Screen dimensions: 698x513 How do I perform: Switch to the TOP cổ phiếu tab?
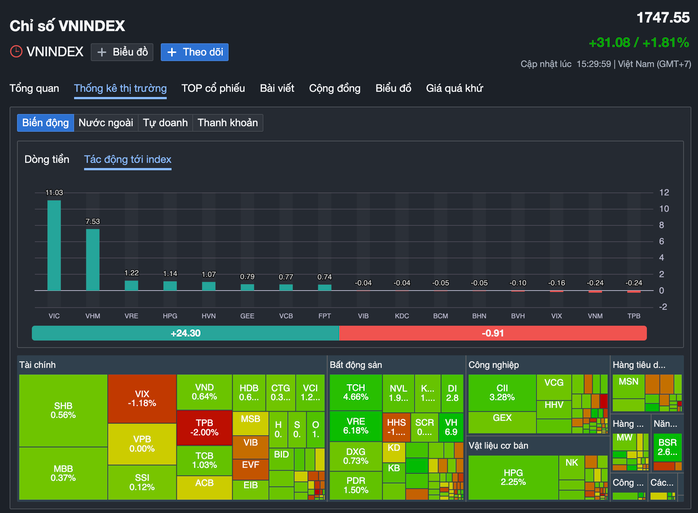[x=213, y=88]
